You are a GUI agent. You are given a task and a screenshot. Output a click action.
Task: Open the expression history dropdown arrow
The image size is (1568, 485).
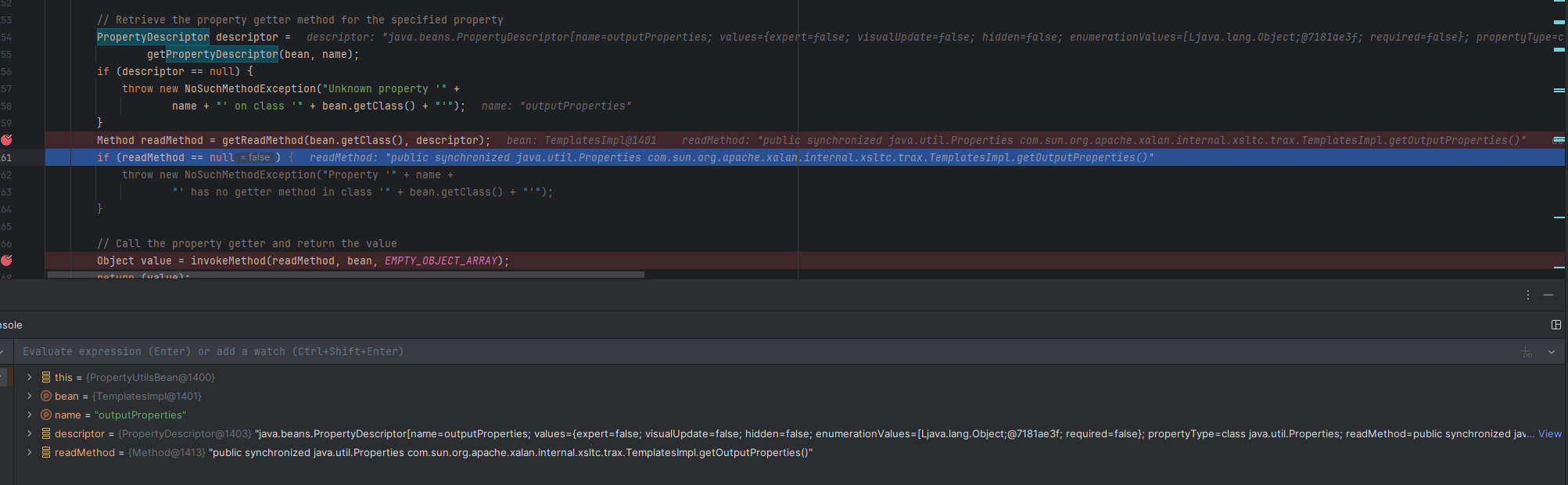pyautogui.click(x=1552, y=352)
